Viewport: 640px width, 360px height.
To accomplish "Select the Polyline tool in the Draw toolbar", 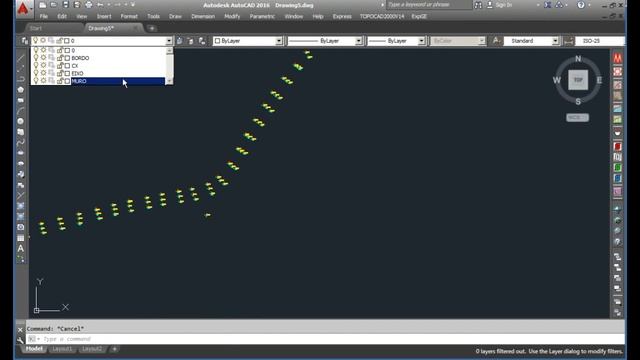I will (x=21, y=79).
